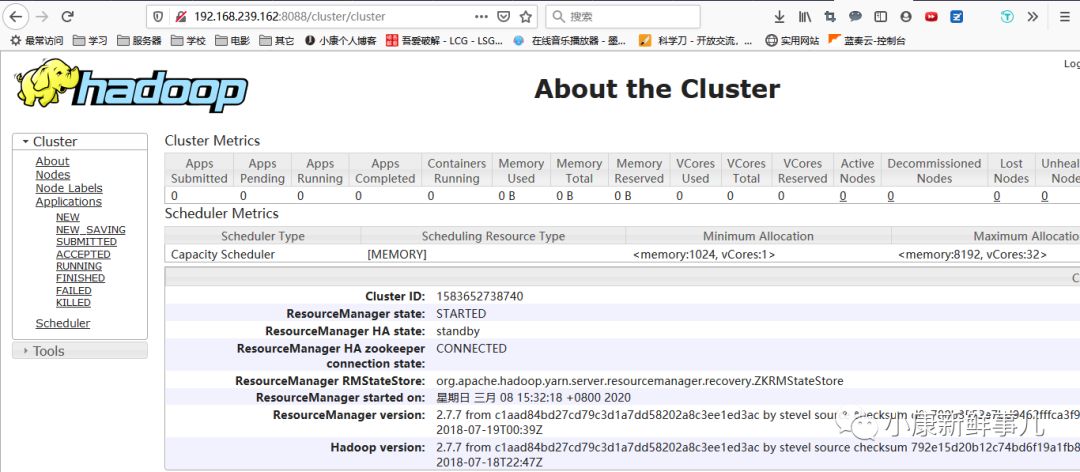Show applications in KILLED state
Viewport: 1080px width, 472px height.
74,302
